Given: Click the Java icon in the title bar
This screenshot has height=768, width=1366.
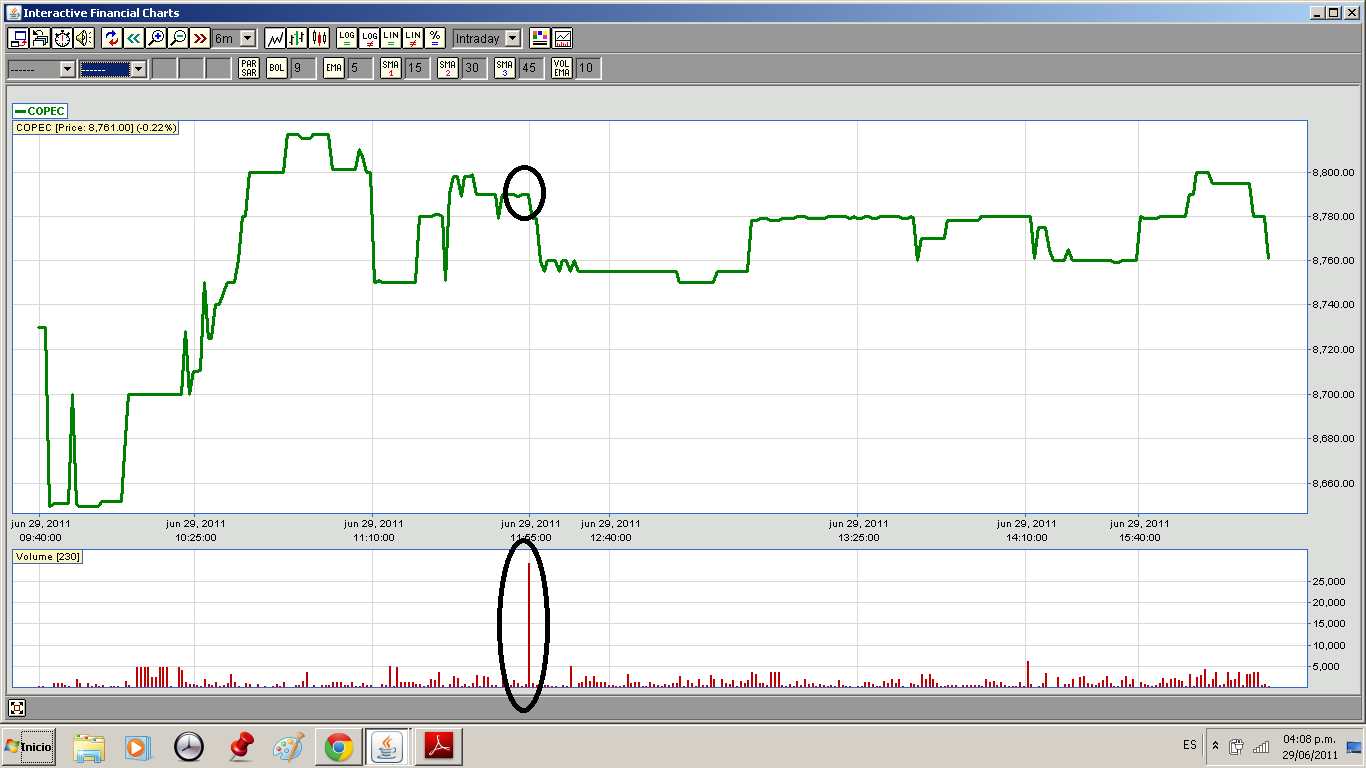Looking at the screenshot, I should pos(13,12).
